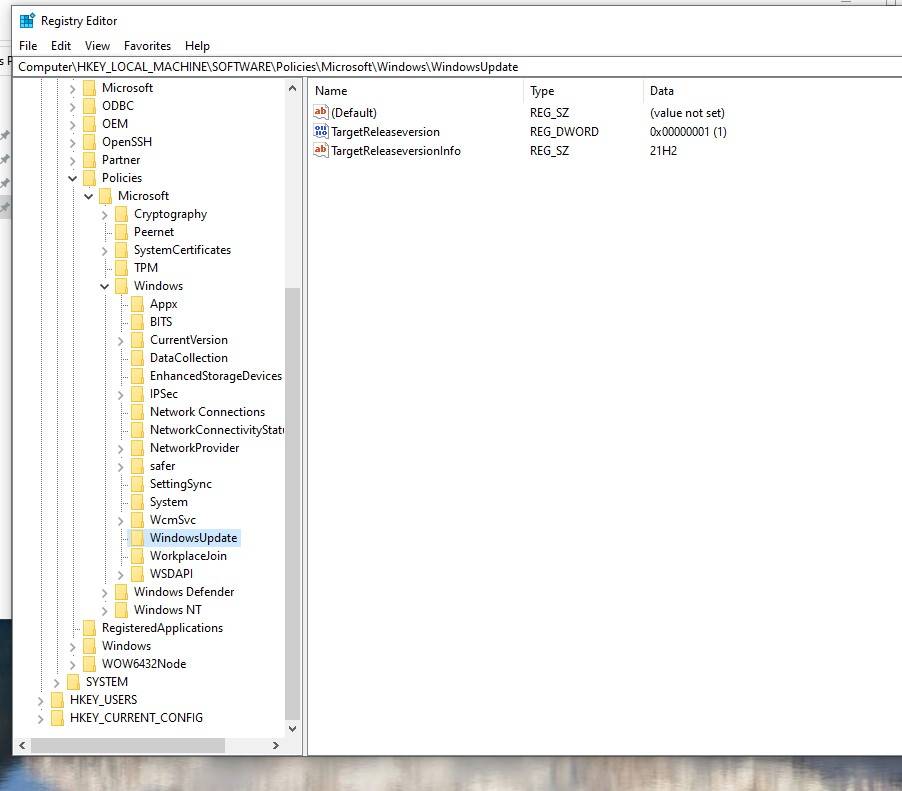Expand the WSDAPI key
The height and width of the screenshot is (791, 902).
pyautogui.click(x=121, y=575)
